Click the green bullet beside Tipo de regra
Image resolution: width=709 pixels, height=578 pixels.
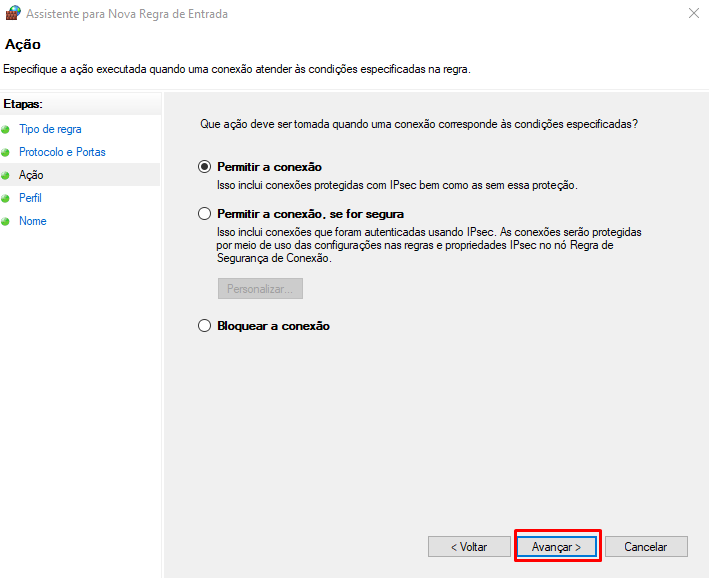(x=6, y=130)
